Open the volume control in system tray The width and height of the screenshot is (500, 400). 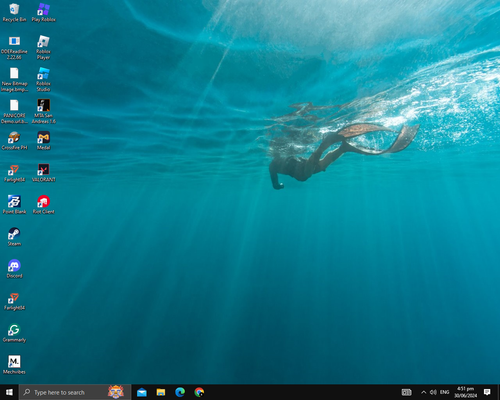[x=433, y=392]
